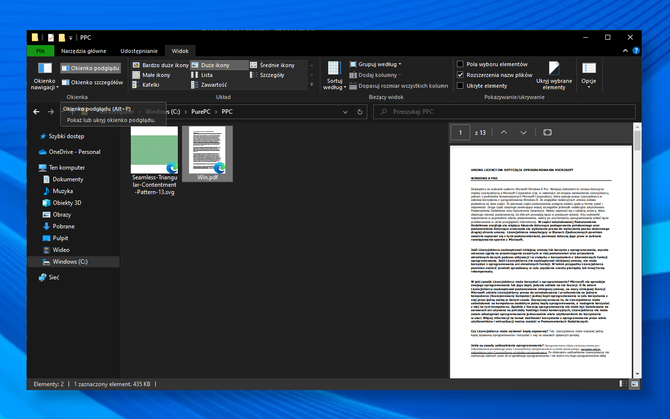
Task: Switch to the Udostępnianie ribbon tab
Action: [x=139, y=49]
